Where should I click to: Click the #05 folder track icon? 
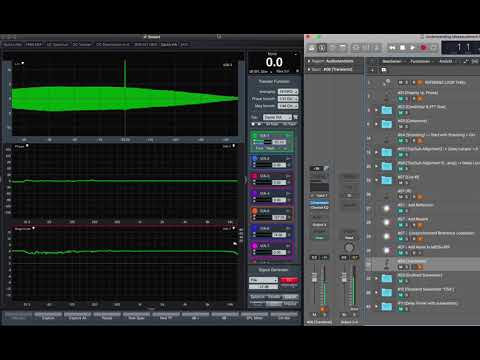[x=387, y=152]
